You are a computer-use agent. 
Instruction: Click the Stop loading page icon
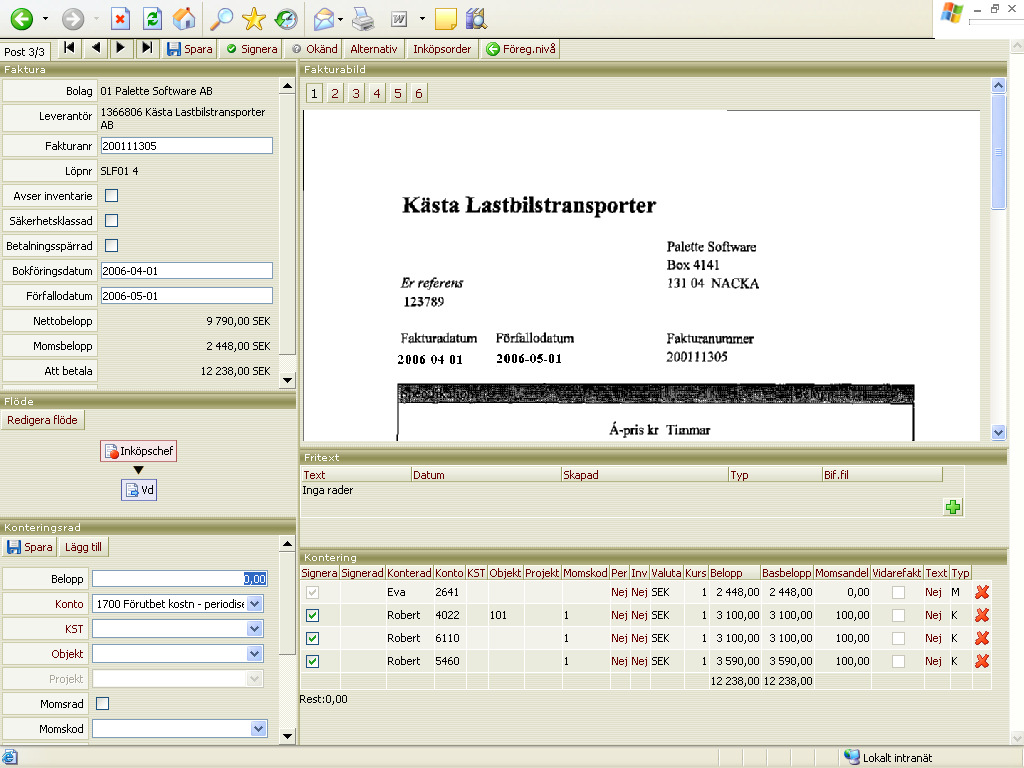tap(120, 19)
